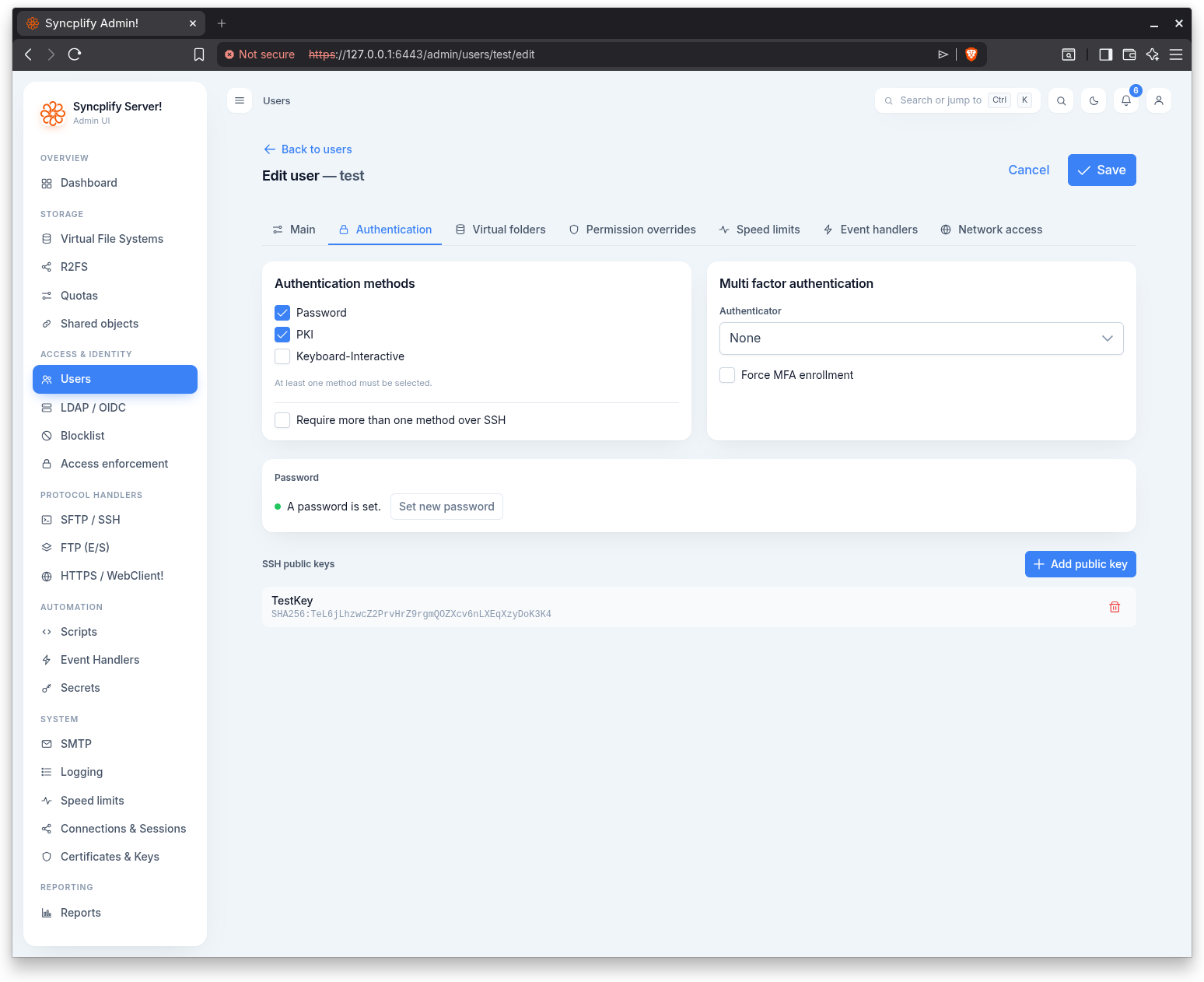Viewport: 1204px width, 982px height.
Task: Click the browser address bar URL
Action: click(x=422, y=54)
